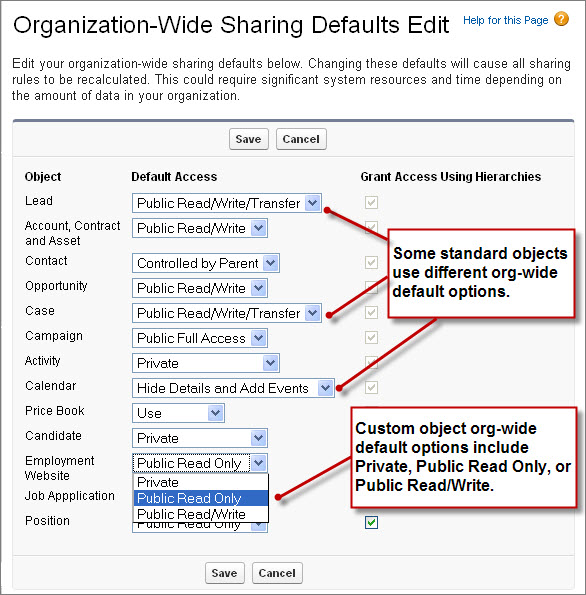Screen dimensions: 586x595
Task: Click the page title Organization-Wide Sharing Defaults Edit
Action: tap(231, 25)
